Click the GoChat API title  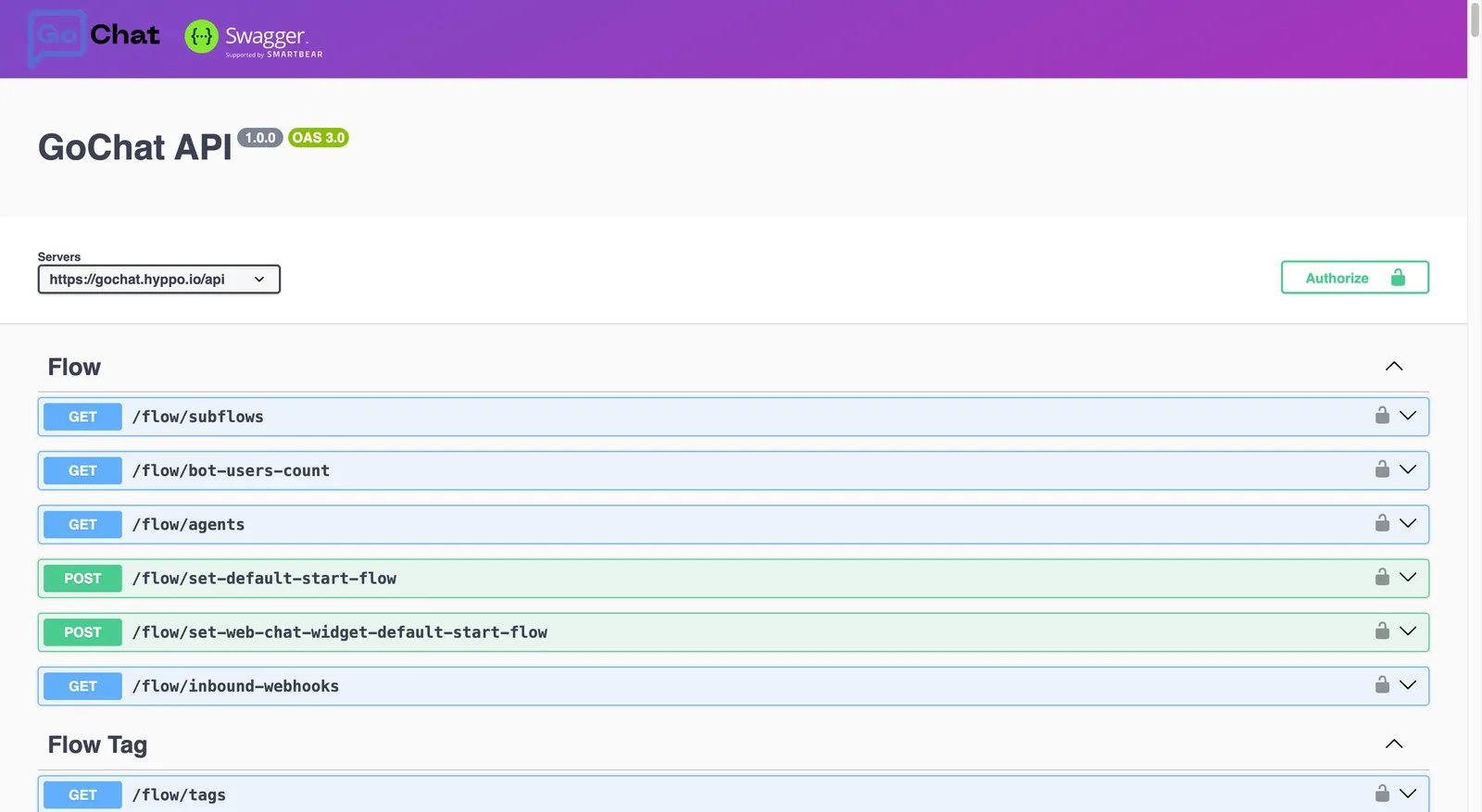coord(135,147)
